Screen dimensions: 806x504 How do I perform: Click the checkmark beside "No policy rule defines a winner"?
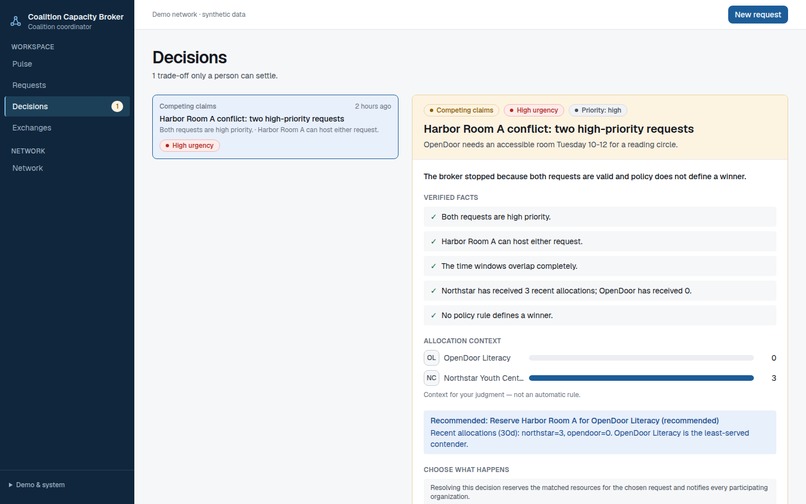tap(433, 315)
